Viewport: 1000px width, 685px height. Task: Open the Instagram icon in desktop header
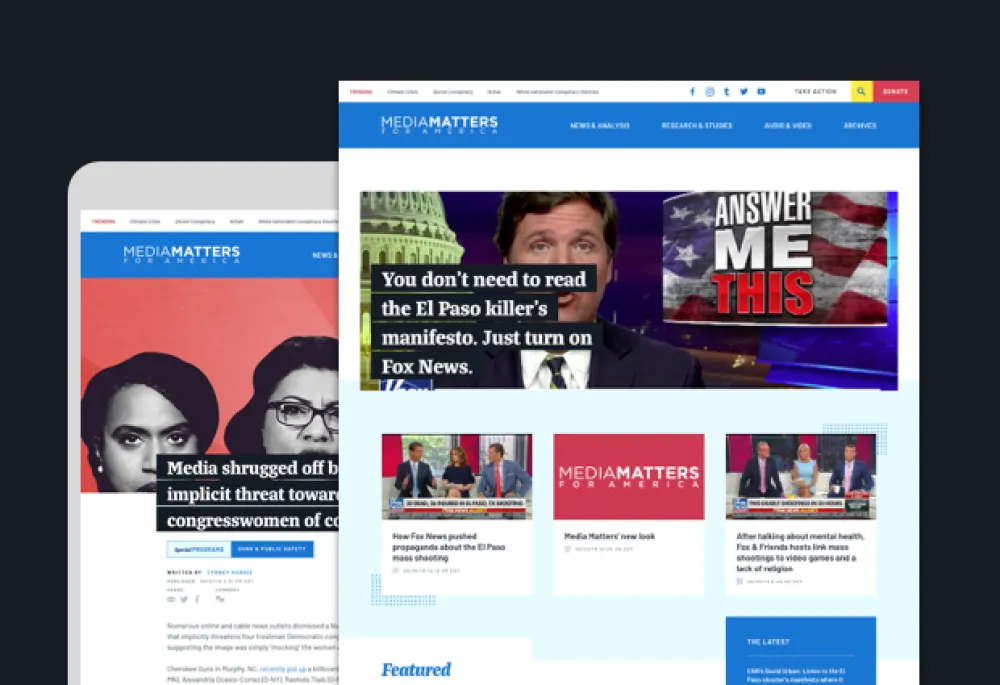pyautogui.click(x=710, y=92)
